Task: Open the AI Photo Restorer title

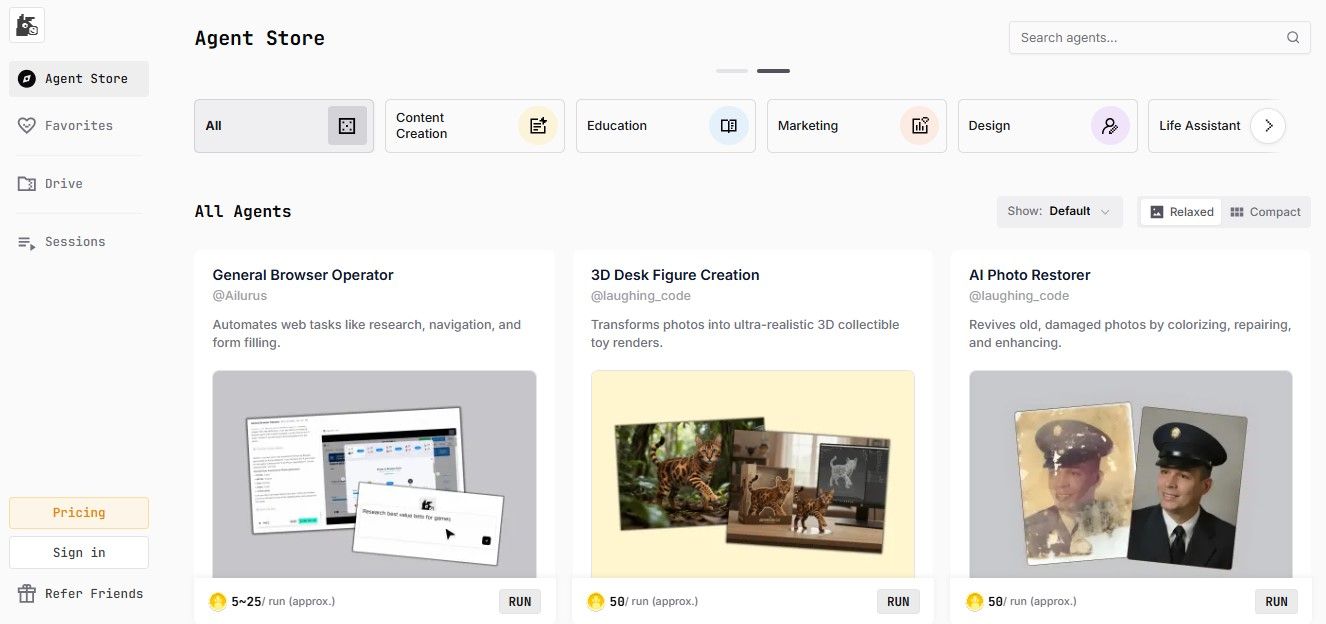Action: (x=1029, y=275)
